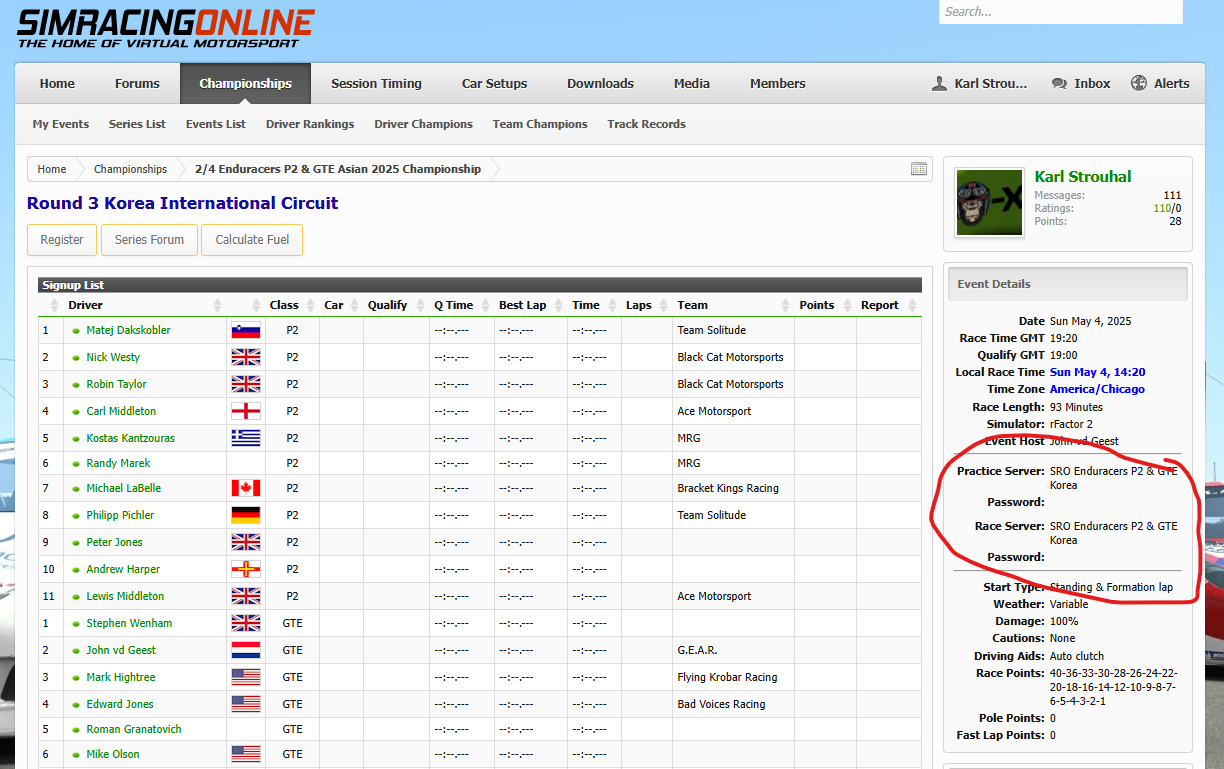This screenshot has width=1224, height=769.
Task: Open Edward Jones's driver profile
Action: tap(120, 705)
